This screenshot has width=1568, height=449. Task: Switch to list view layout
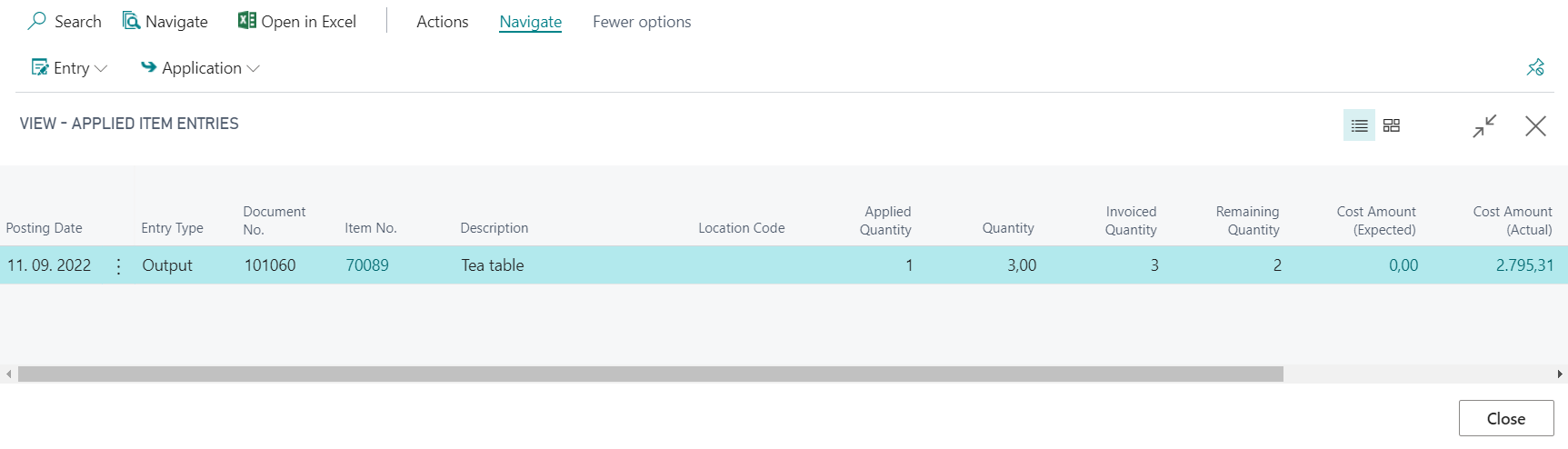(x=1359, y=125)
